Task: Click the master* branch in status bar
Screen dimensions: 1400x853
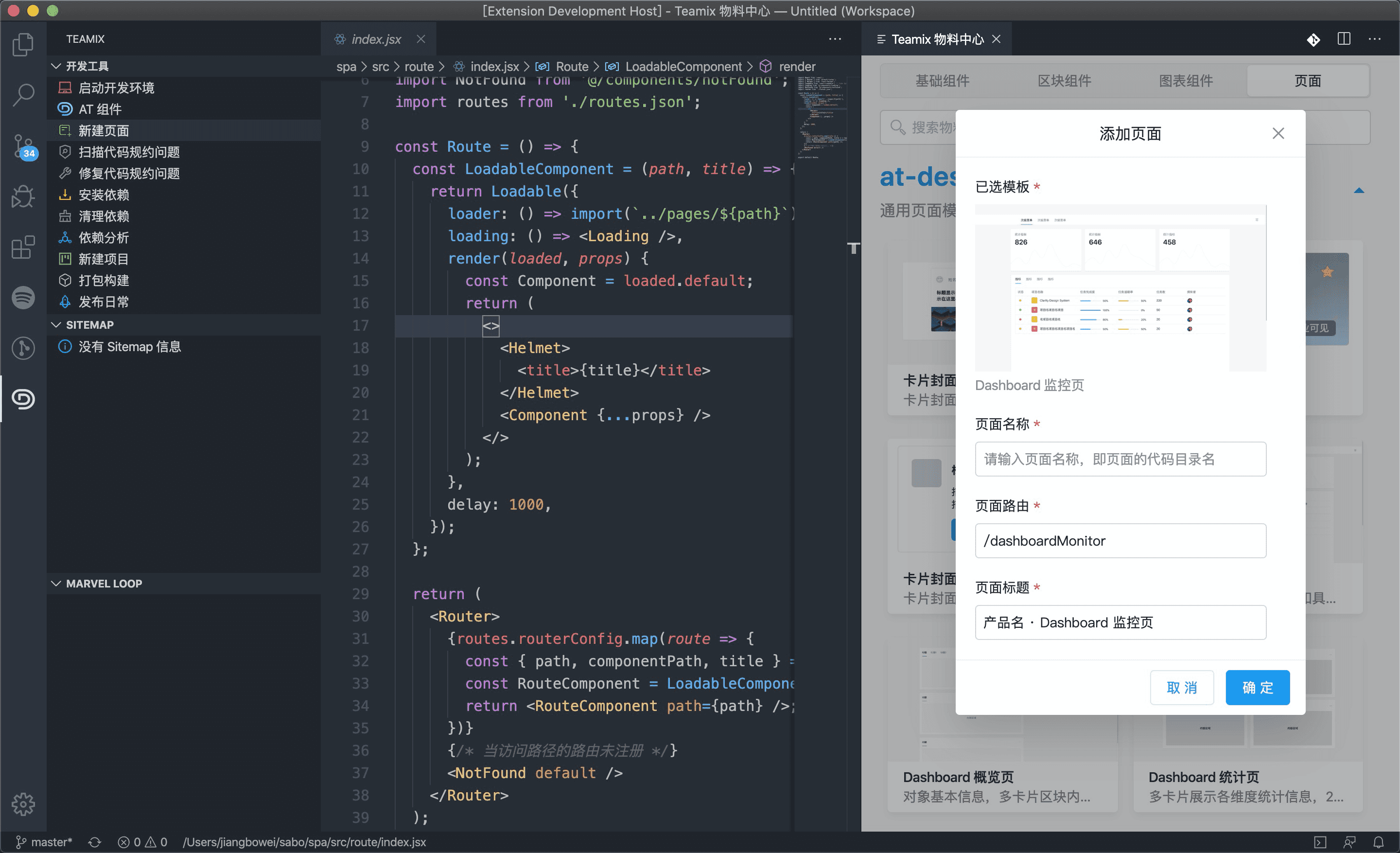Action: 44,842
